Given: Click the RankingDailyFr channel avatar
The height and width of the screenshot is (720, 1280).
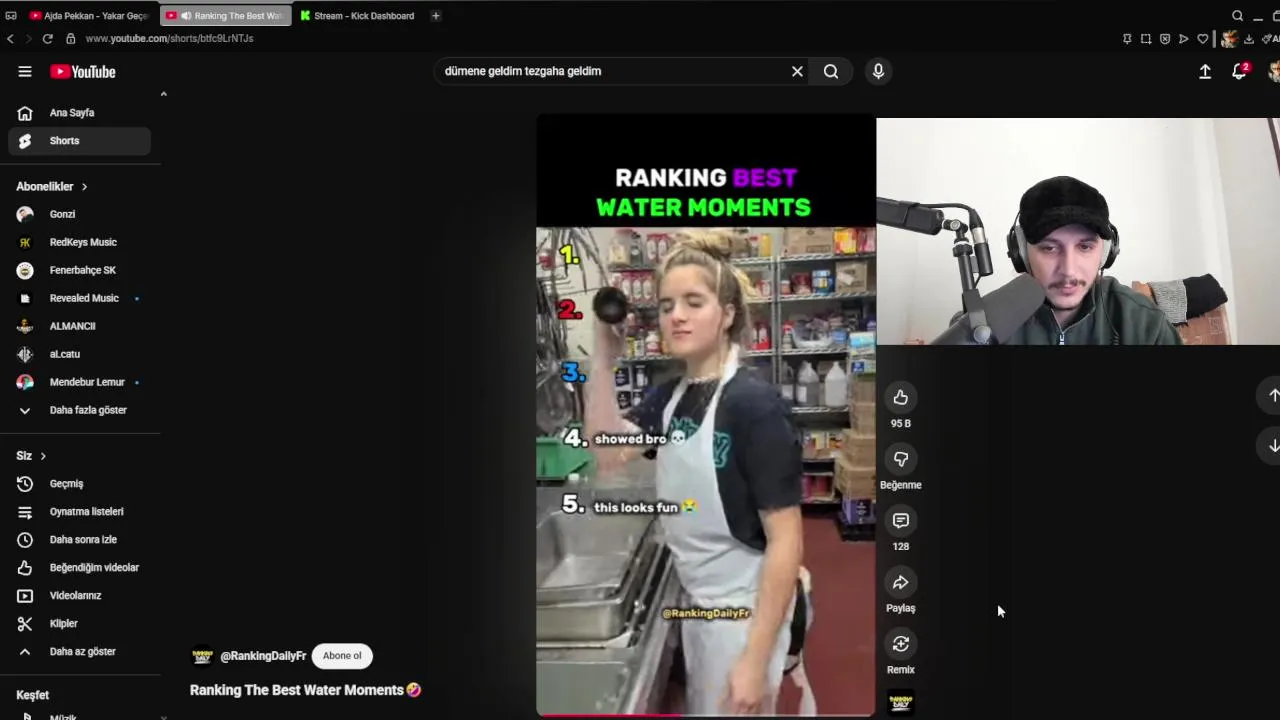Looking at the screenshot, I should point(202,656).
